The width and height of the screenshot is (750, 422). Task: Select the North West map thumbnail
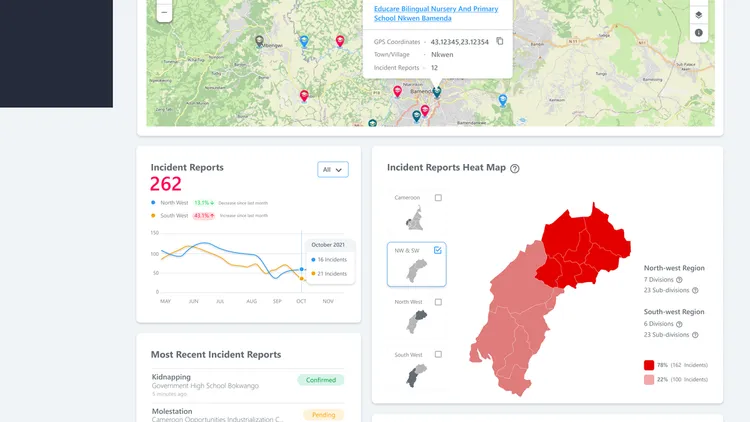(x=417, y=322)
